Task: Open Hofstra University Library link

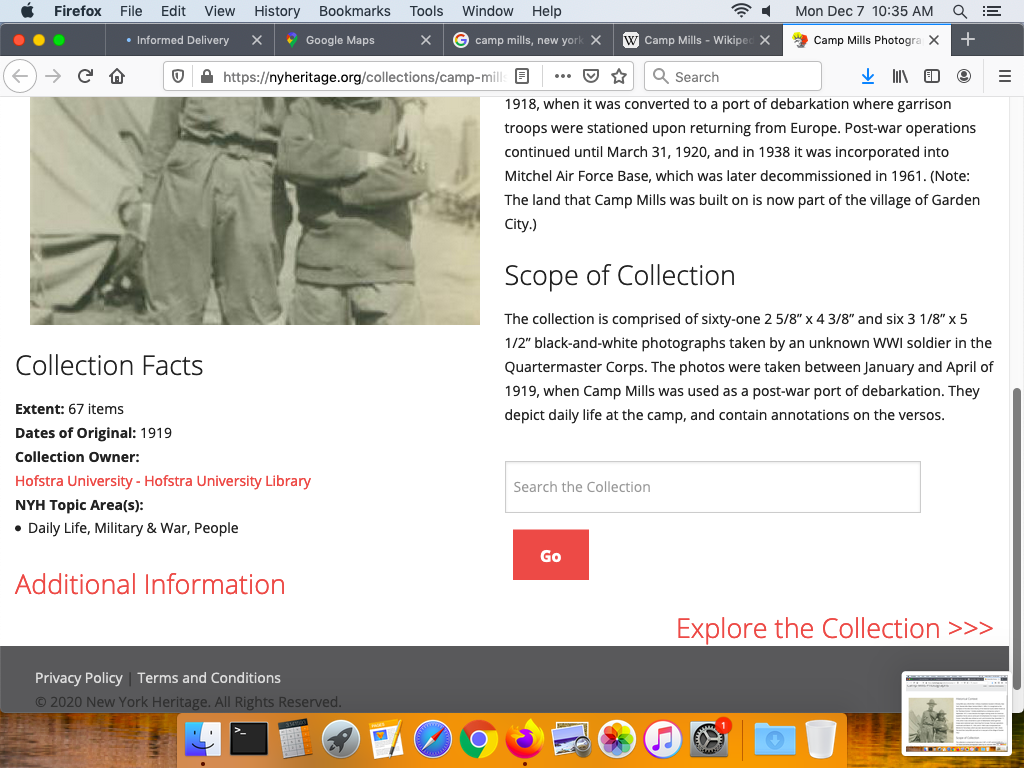Action: pos(163,481)
